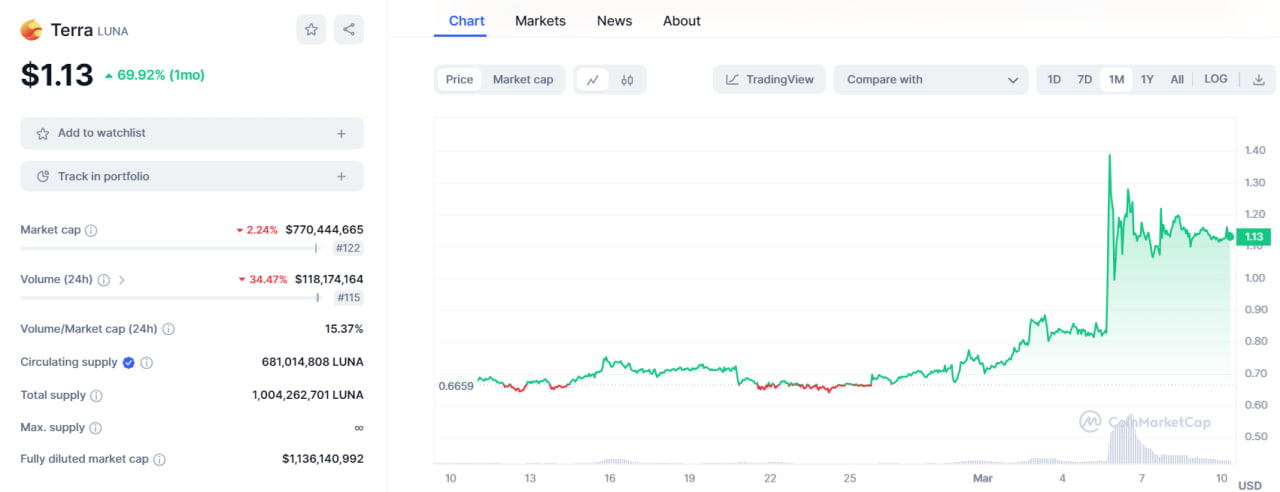Image resolution: width=1280 pixels, height=492 pixels.
Task: Click total supply 1,004,262,701 LUNA
Action: 308,395
